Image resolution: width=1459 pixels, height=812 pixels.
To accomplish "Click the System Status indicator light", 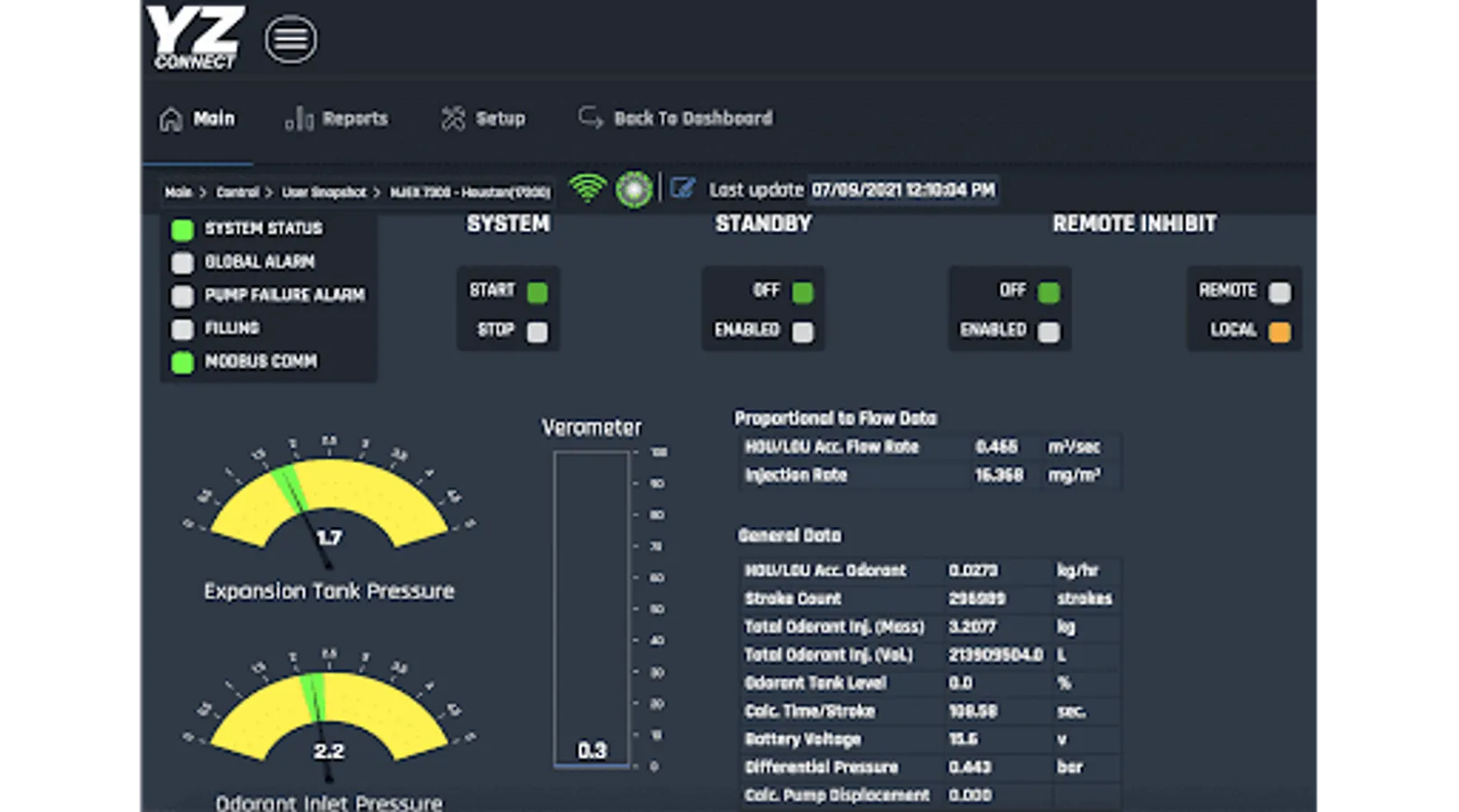I will pyautogui.click(x=182, y=229).
